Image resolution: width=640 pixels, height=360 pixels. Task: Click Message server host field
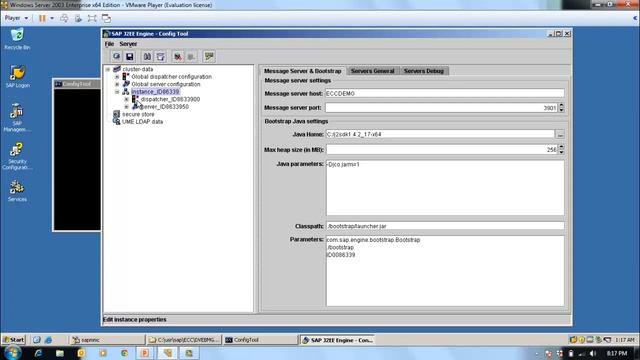pos(445,93)
